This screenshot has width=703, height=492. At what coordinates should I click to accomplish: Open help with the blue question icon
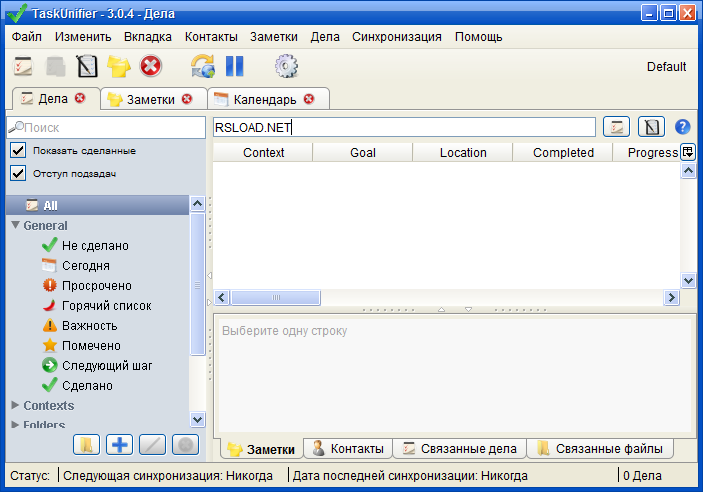click(x=682, y=127)
